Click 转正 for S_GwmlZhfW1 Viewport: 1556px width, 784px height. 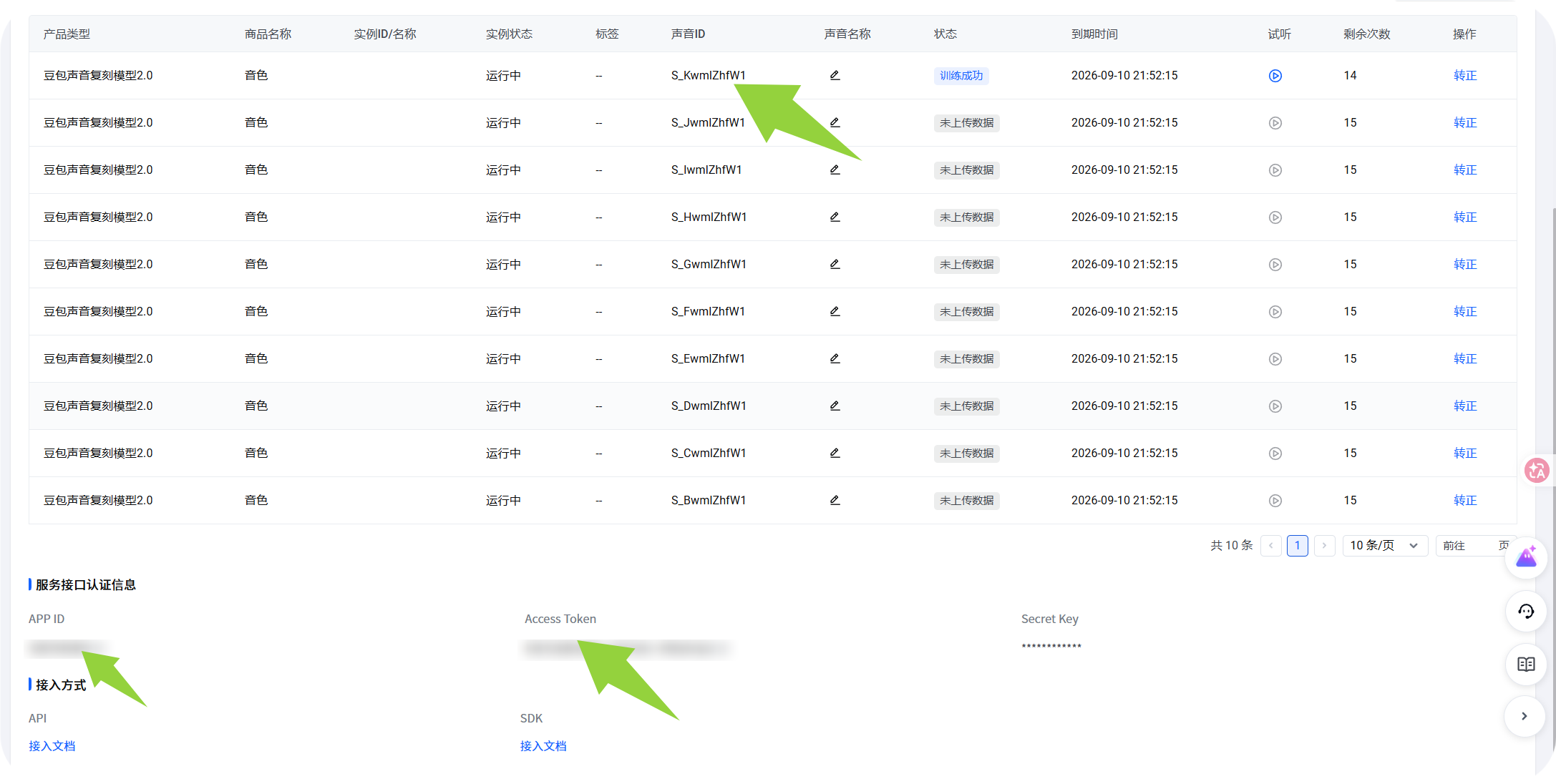1465,264
